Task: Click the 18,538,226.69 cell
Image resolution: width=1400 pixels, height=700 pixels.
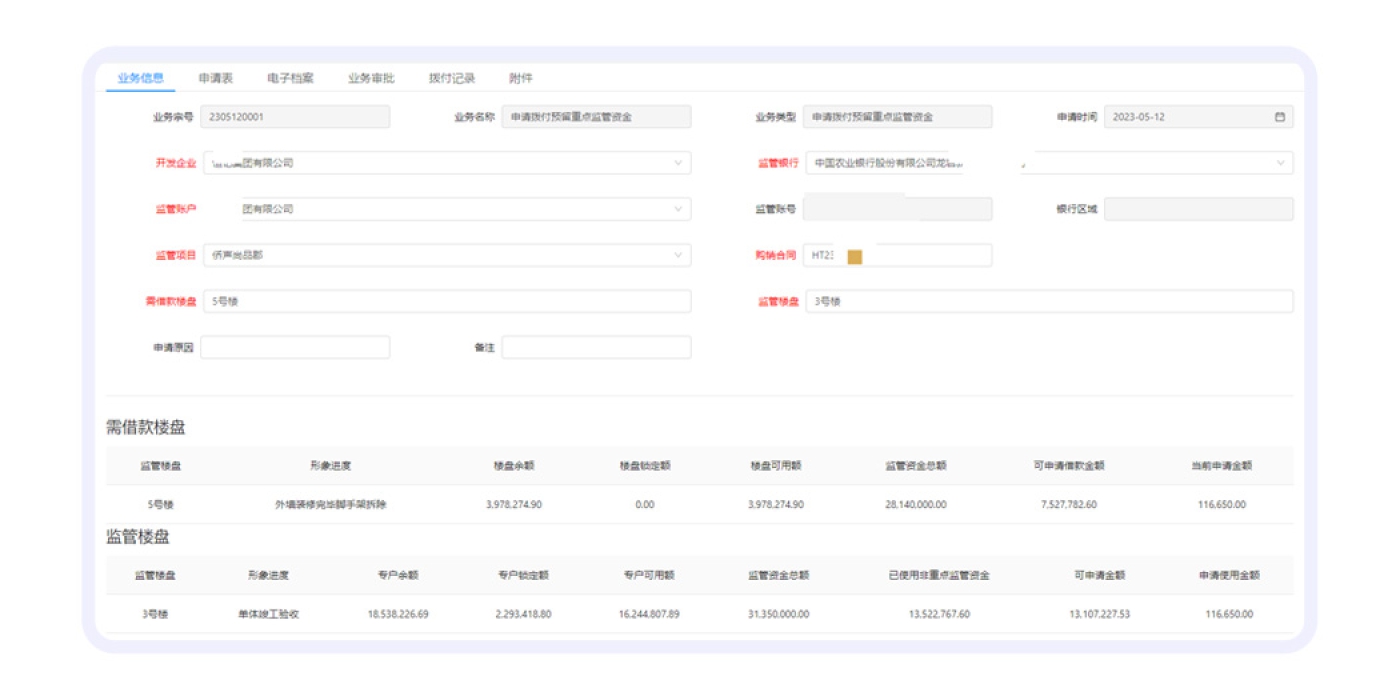Action: click(x=398, y=614)
